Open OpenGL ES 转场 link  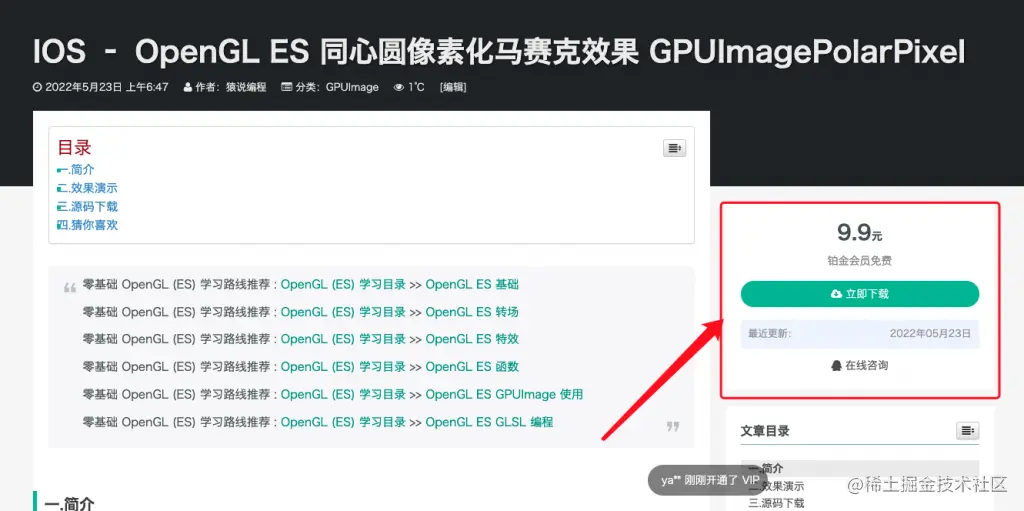click(472, 312)
